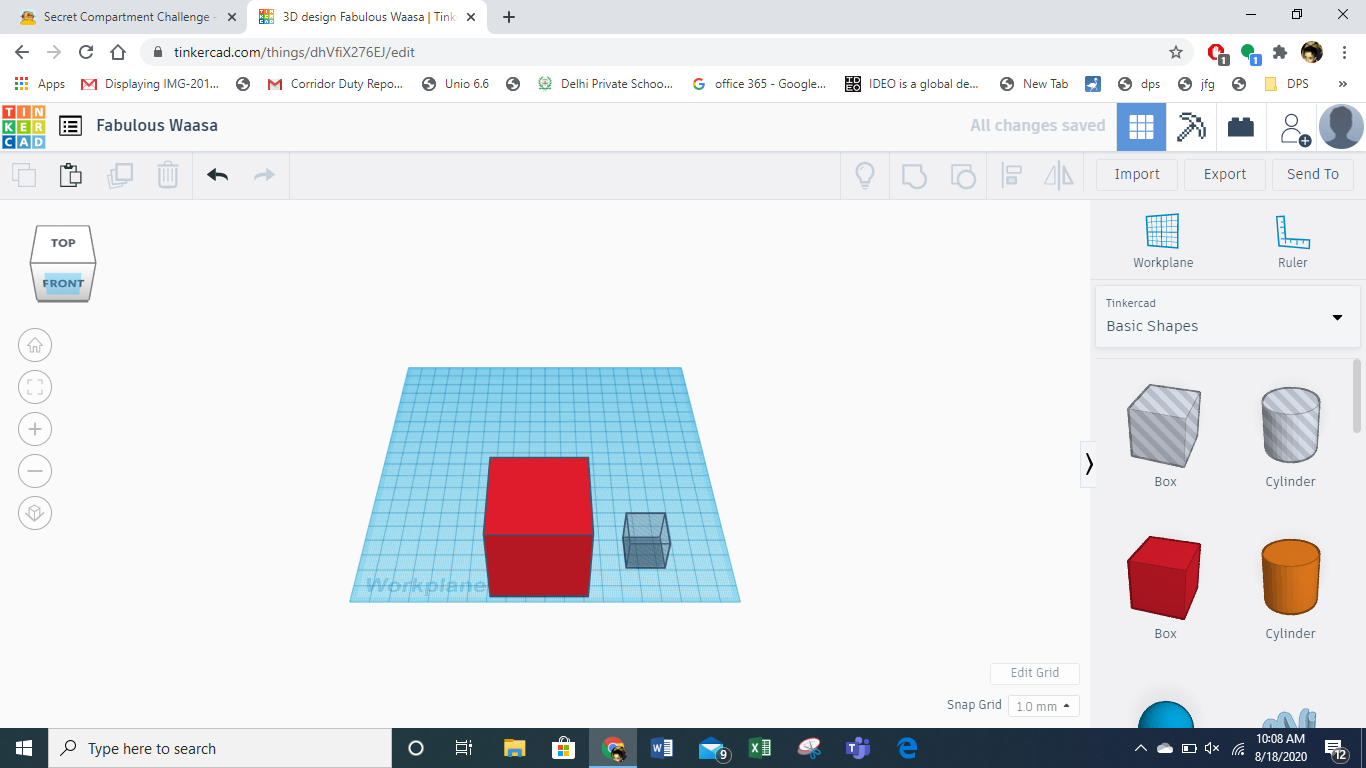1366x768 pixels.
Task: Click the design name Fabulous Waasa
Action: tap(157, 125)
